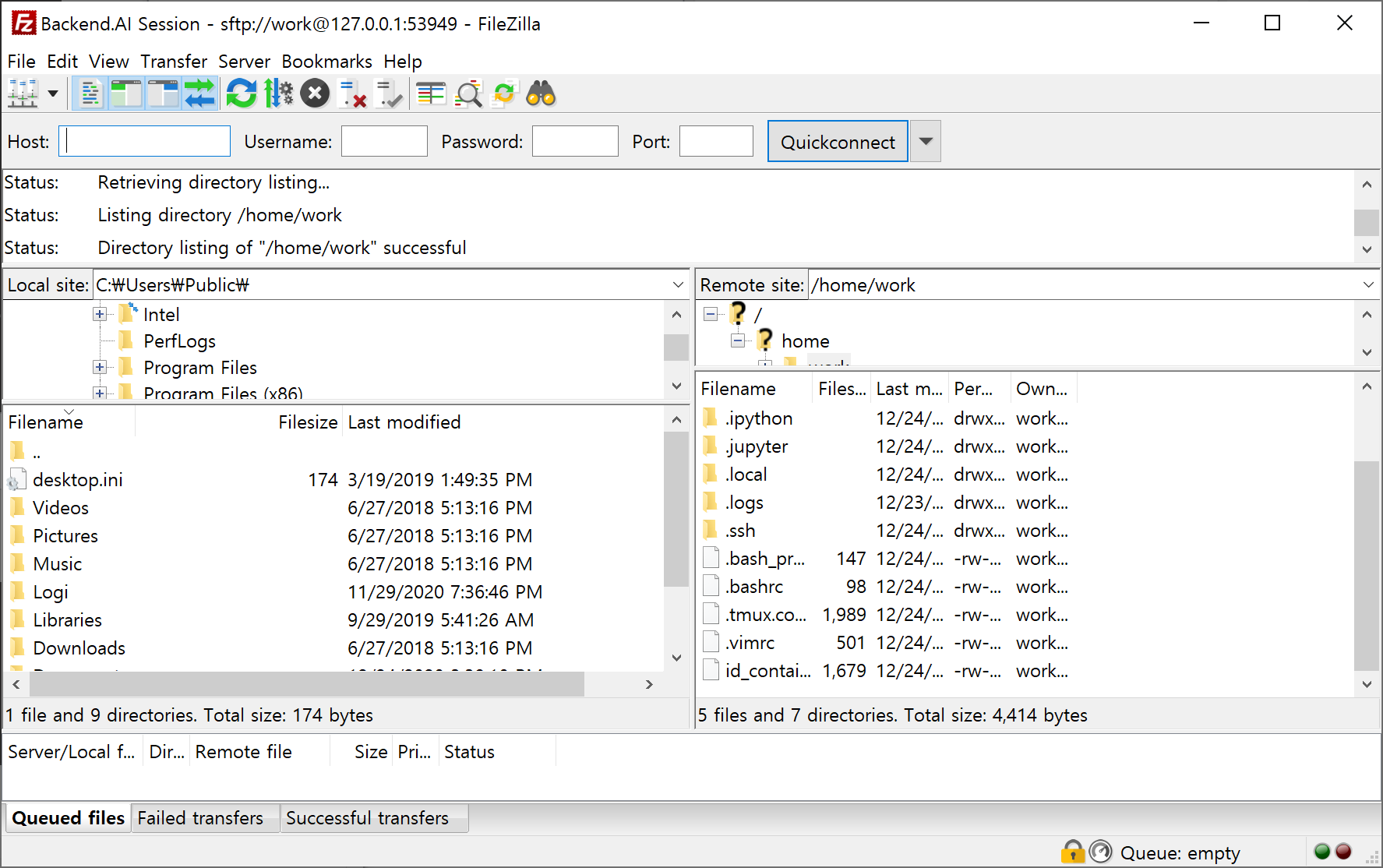
Task: Toggle synchronized browsing
Action: coord(505,94)
